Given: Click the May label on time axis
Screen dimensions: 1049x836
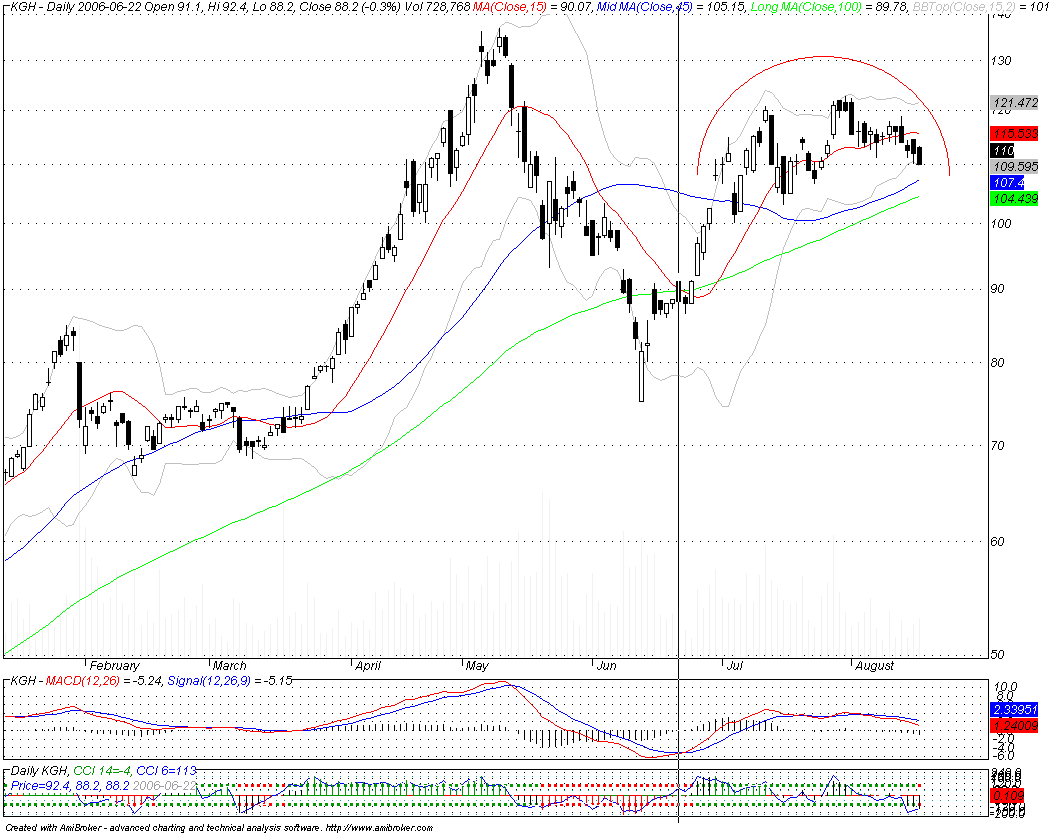Looking at the screenshot, I should 477,665.
